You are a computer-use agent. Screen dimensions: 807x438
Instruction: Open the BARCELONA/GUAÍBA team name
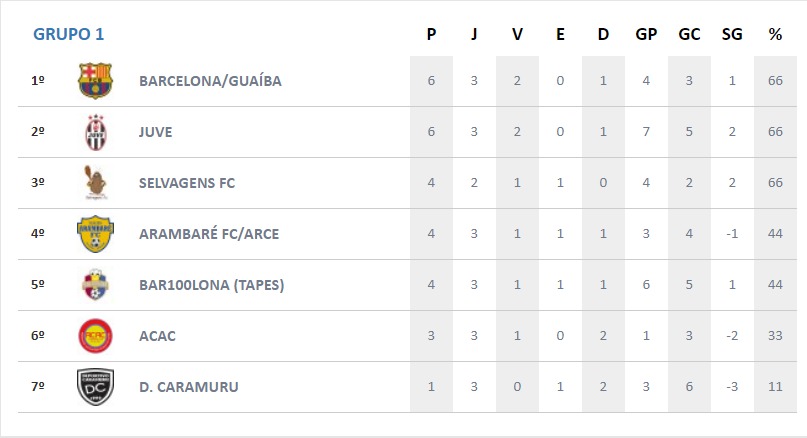click(x=210, y=81)
